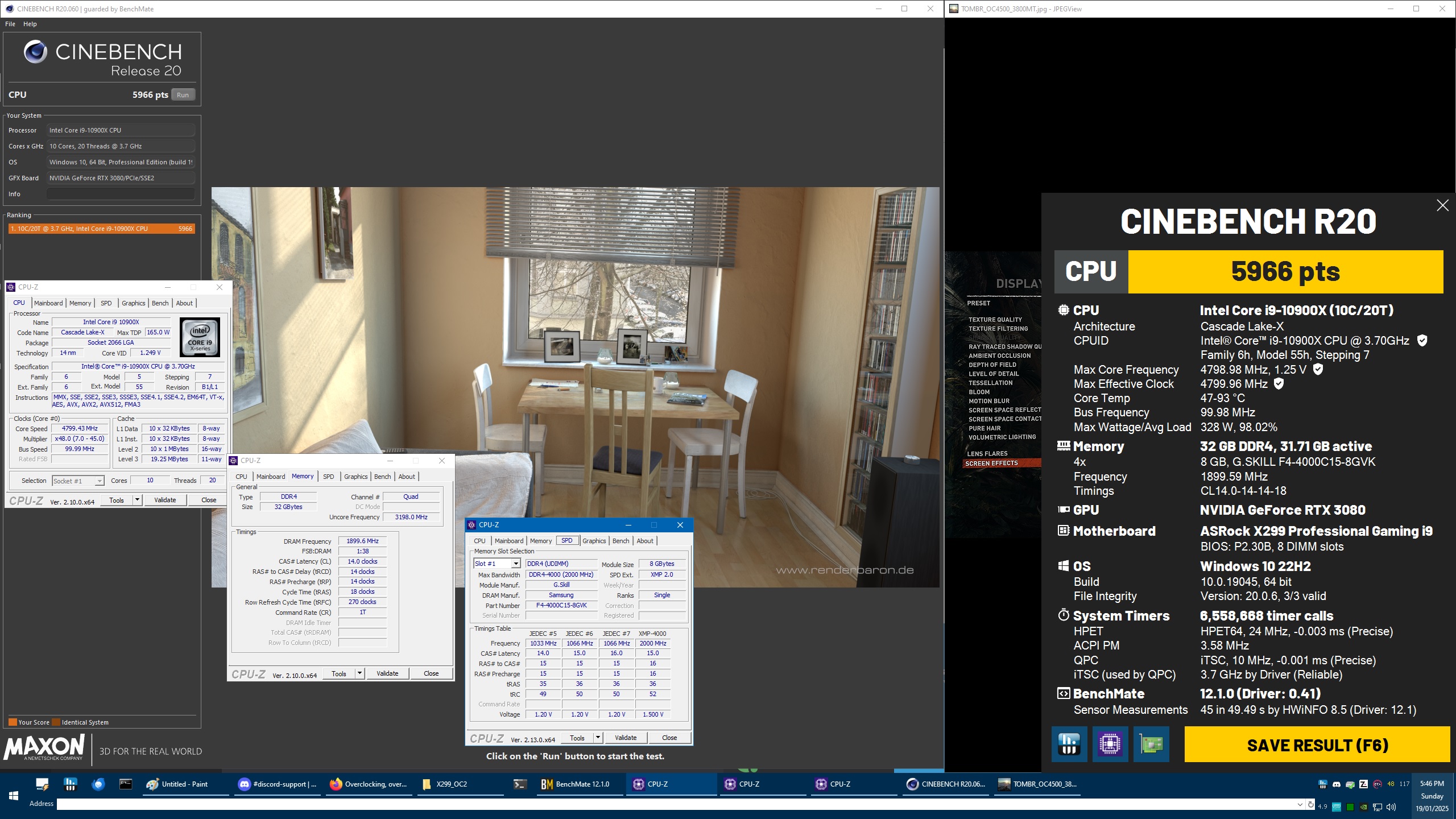This screenshot has width=1456, height=819.
Task: Switch to the Discord #discord-support window
Action: pos(278,784)
